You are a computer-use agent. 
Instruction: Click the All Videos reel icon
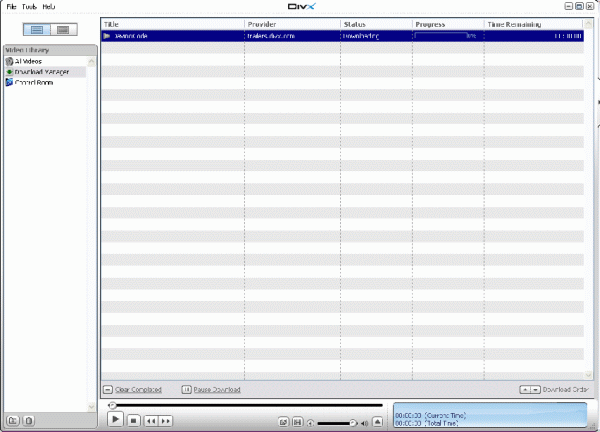click(9, 61)
